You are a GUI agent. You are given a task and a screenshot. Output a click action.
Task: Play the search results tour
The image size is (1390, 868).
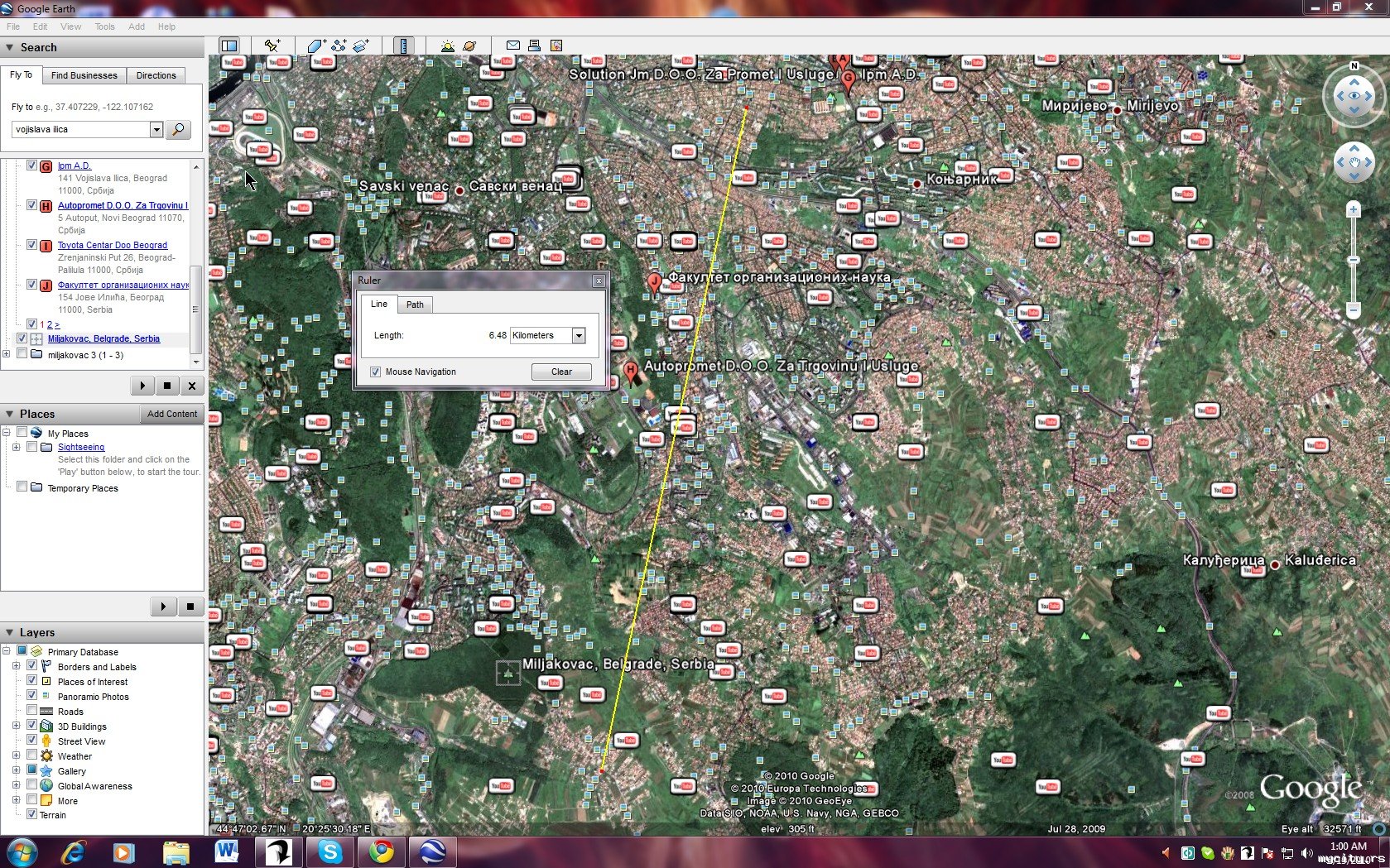click(x=142, y=386)
